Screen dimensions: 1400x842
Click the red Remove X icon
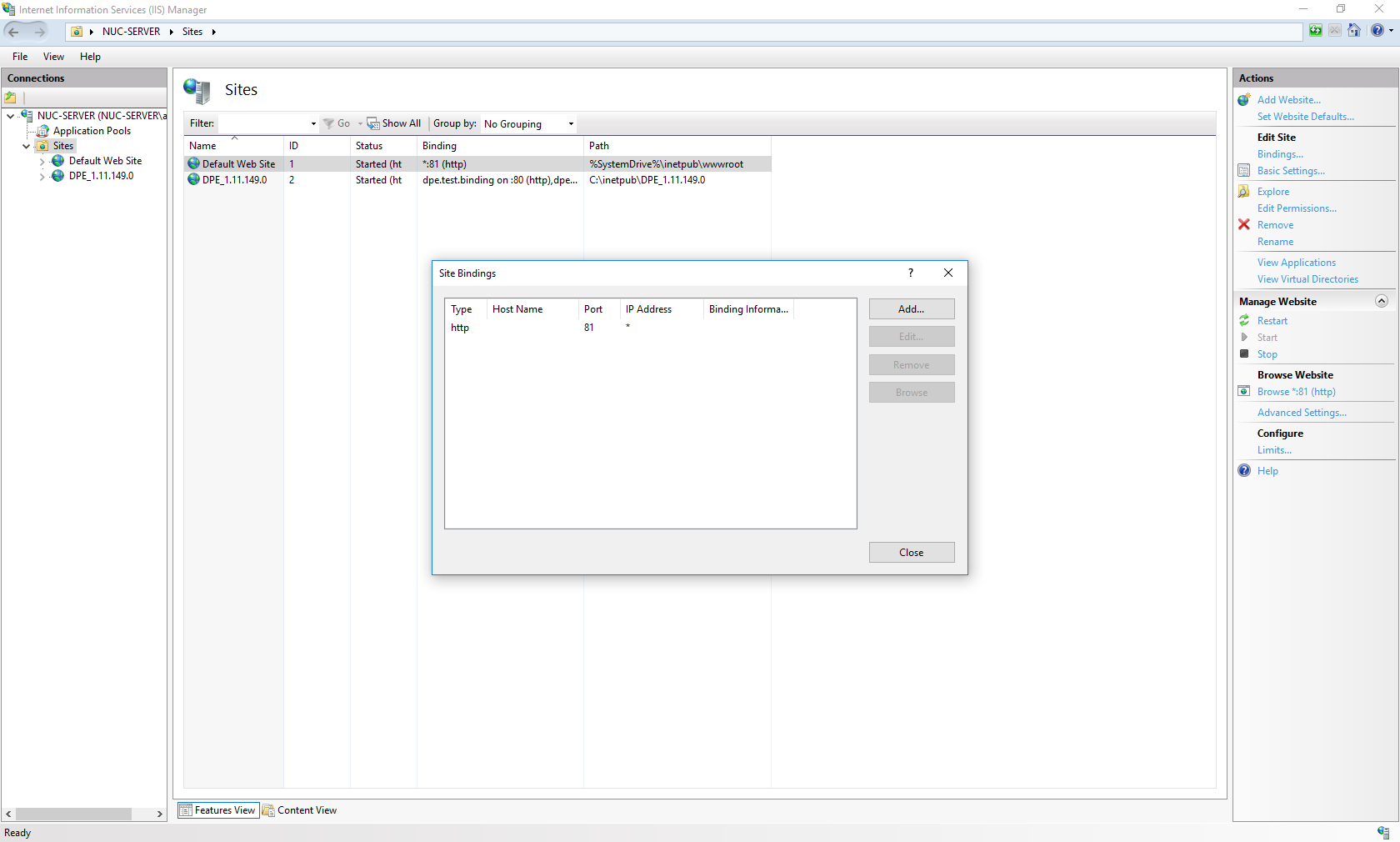coord(1243,225)
